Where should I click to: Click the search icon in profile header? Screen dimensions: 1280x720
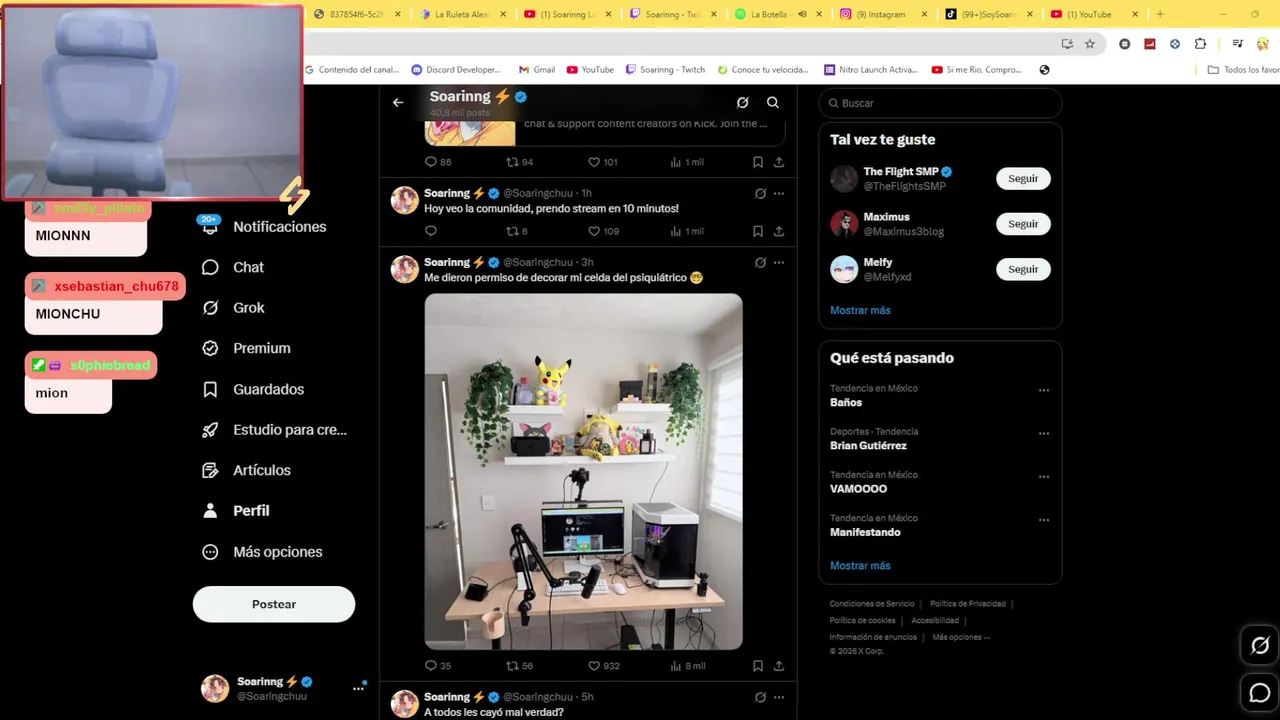click(773, 102)
